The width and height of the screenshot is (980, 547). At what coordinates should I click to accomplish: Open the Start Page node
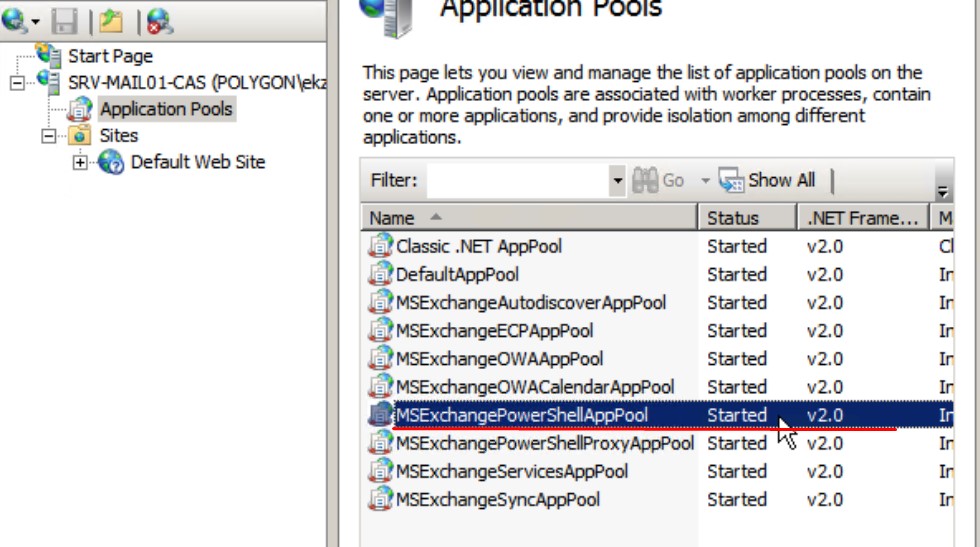pos(108,56)
